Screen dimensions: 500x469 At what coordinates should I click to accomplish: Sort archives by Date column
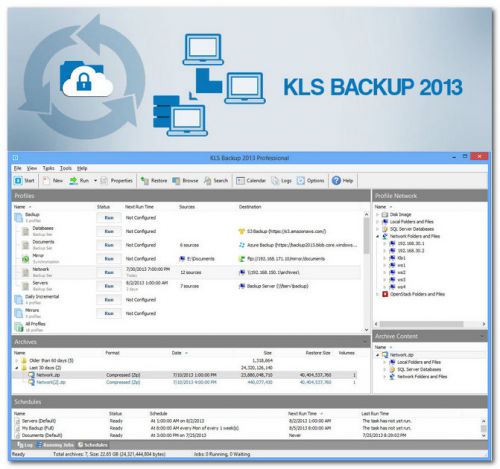click(x=177, y=353)
